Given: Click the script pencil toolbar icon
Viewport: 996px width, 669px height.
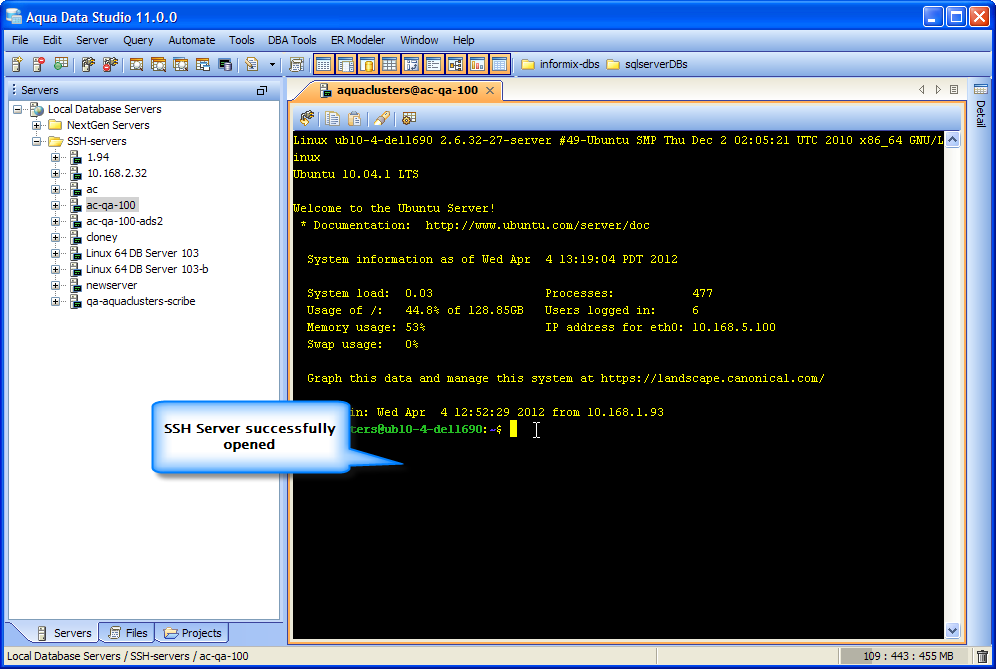Looking at the screenshot, I should pyautogui.click(x=252, y=64).
